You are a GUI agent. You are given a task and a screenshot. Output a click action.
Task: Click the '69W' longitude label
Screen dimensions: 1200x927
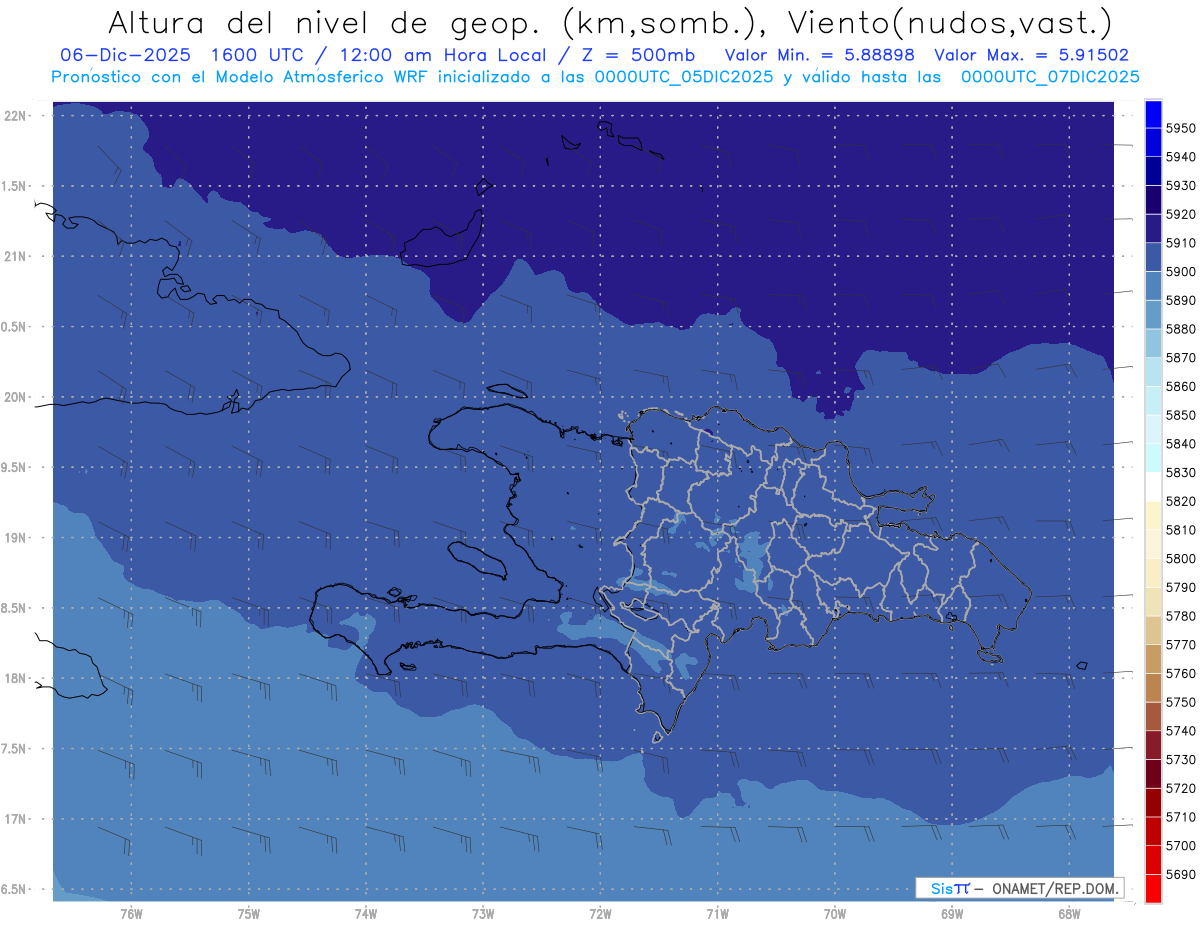click(952, 914)
